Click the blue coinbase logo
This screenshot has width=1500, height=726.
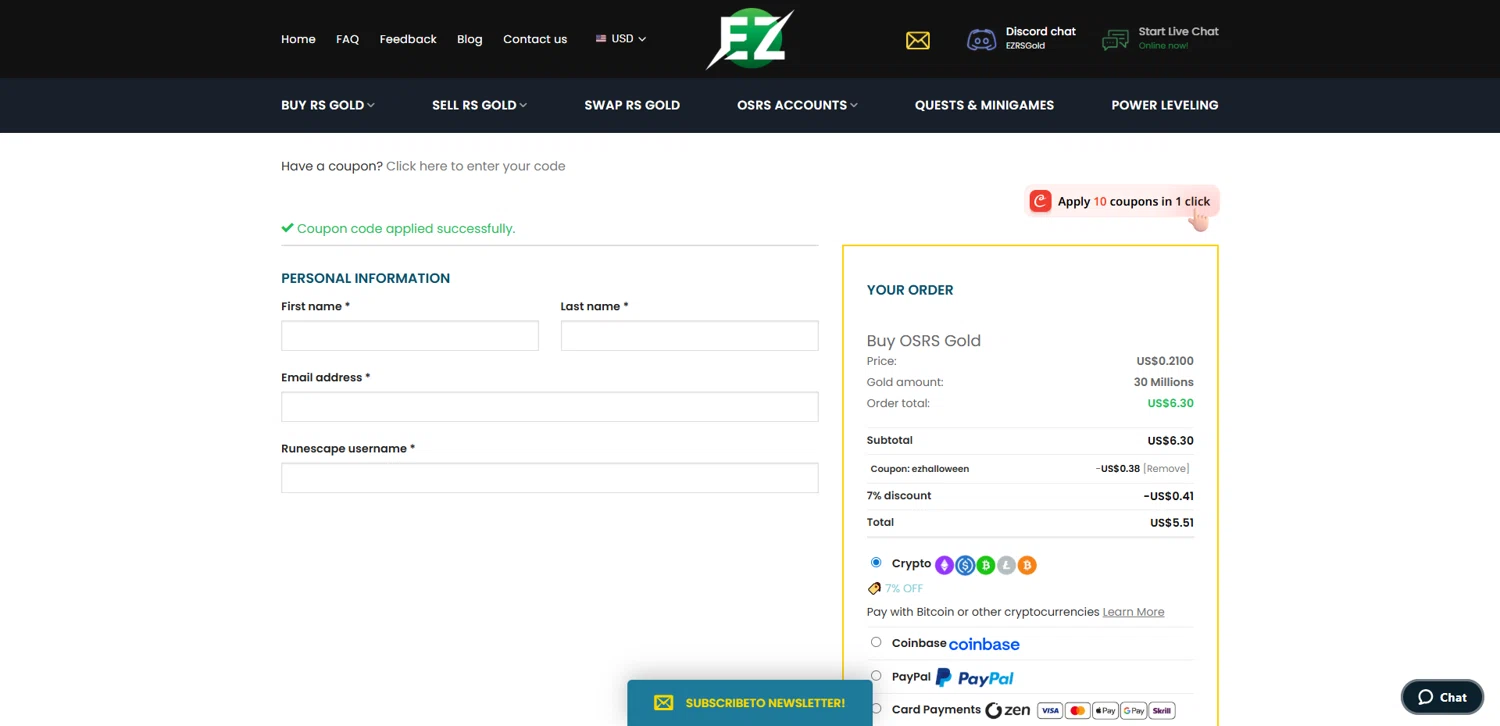(x=984, y=644)
